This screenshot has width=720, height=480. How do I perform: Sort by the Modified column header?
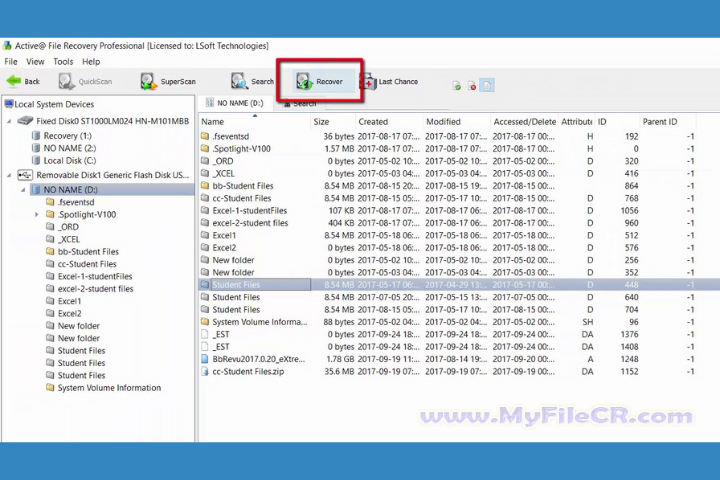coord(457,122)
